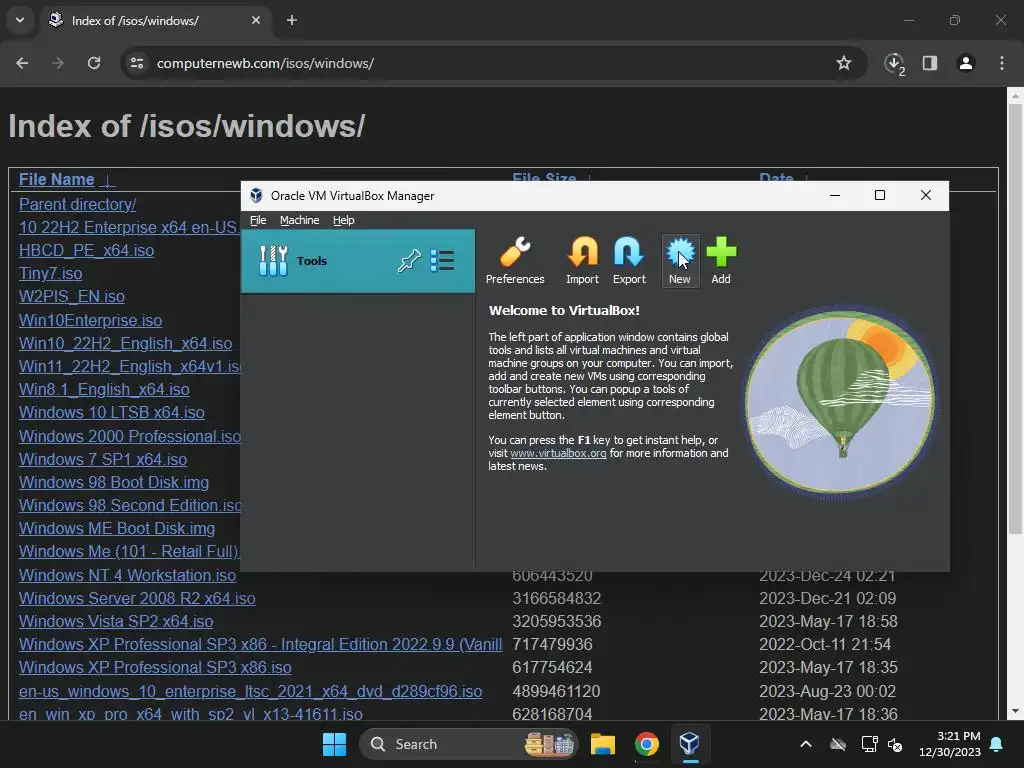Open Chrome downloads indicator

click(x=894, y=63)
